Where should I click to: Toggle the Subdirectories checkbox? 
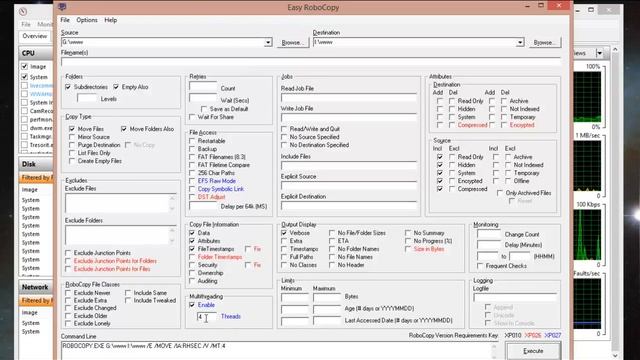click(x=68, y=87)
